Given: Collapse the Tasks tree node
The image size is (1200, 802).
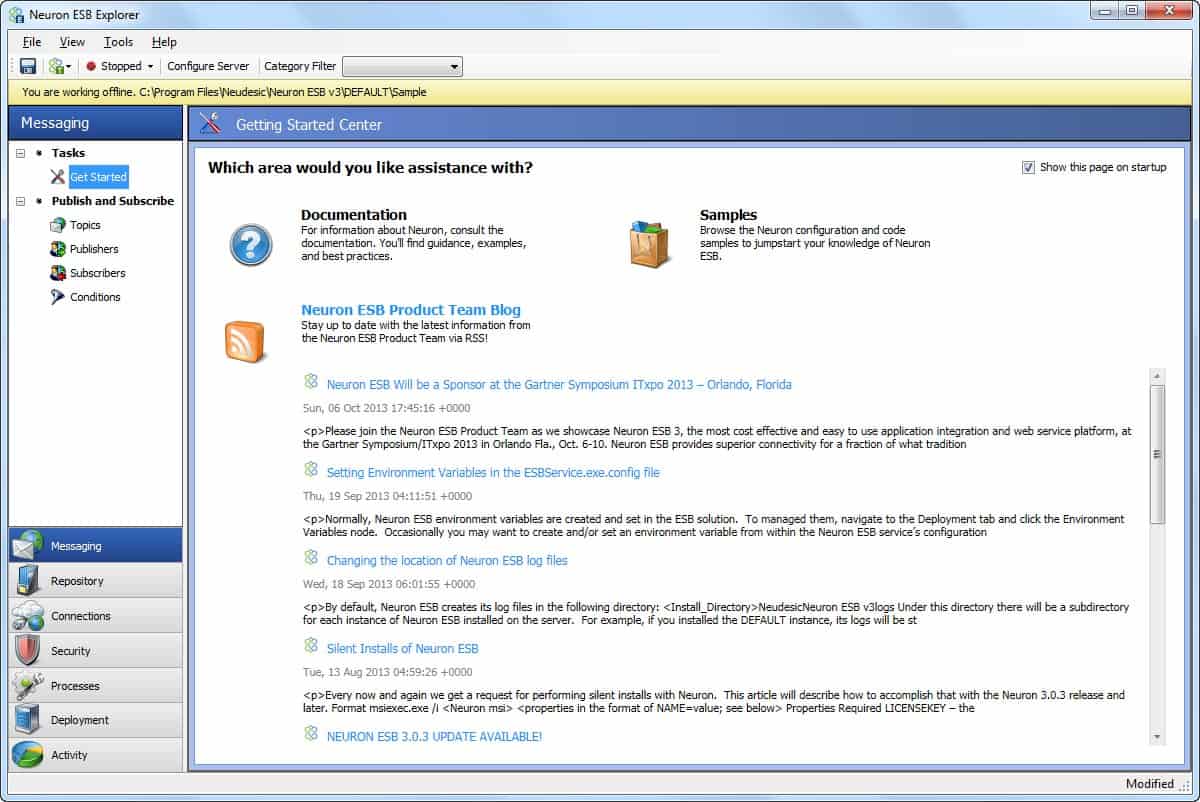Looking at the screenshot, I should coord(20,153).
